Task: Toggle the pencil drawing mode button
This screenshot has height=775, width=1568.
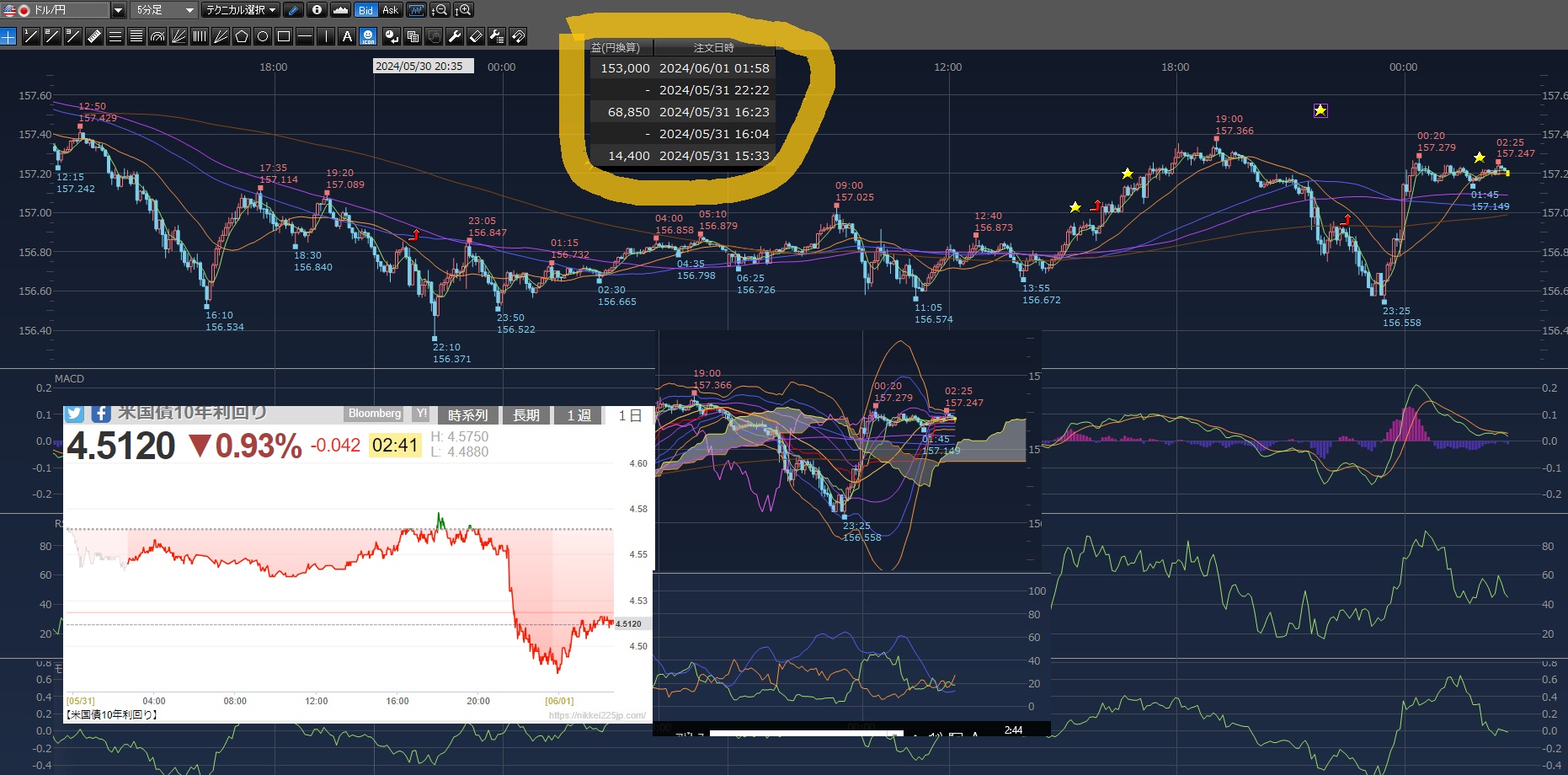Action: click(x=293, y=10)
